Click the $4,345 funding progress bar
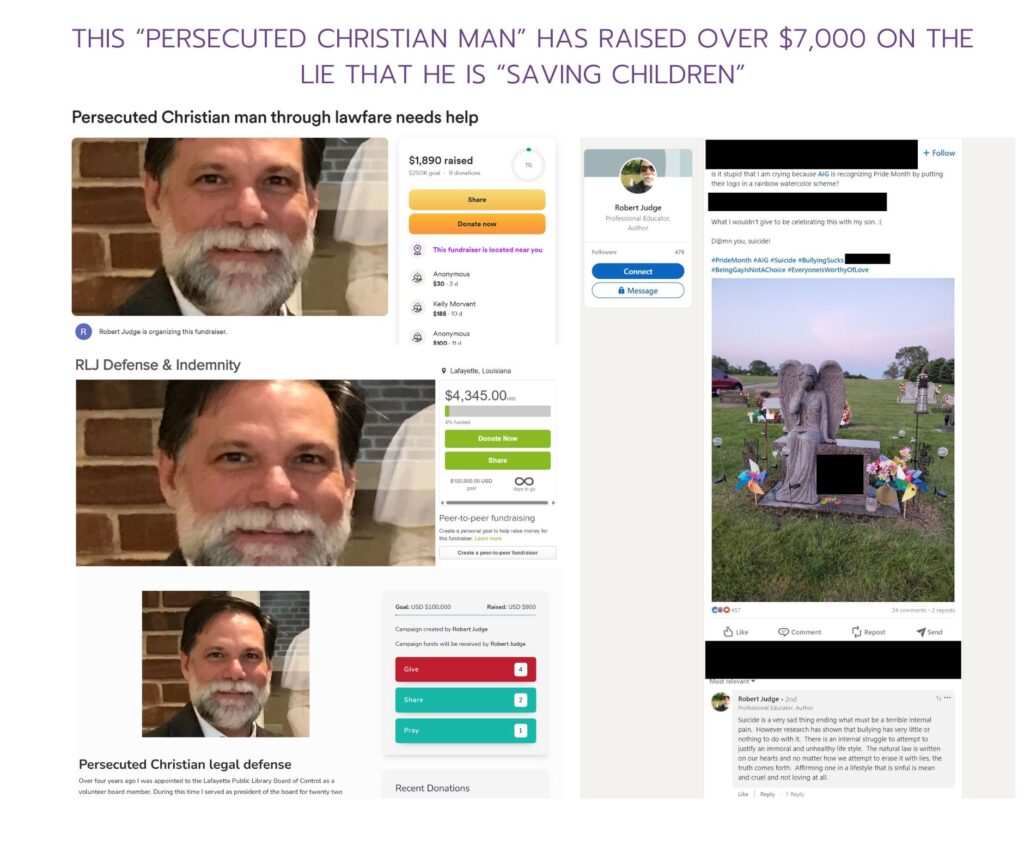Viewport: 1024px width, 858px height. click(498, 411)
